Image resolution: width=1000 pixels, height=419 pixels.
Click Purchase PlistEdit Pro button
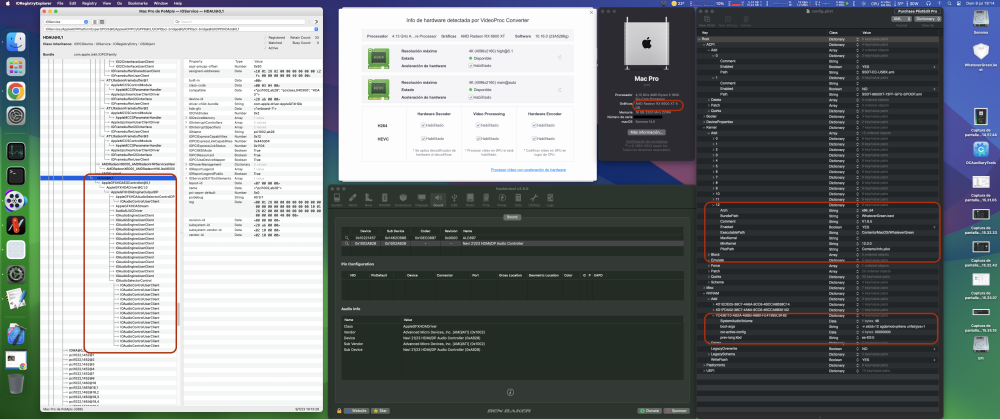(x=918, y=11)
